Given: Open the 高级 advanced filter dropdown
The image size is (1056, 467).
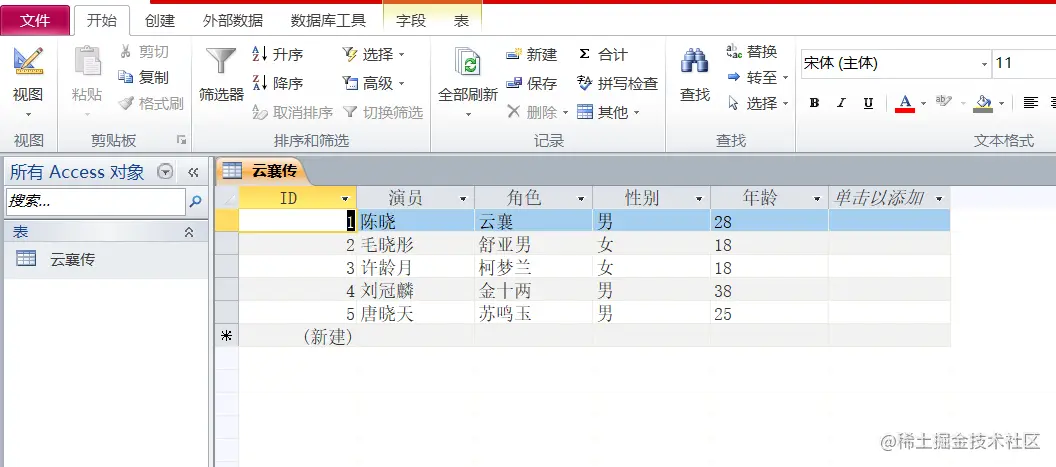Looking at the screenshot, I should click(x=374, y=84).
